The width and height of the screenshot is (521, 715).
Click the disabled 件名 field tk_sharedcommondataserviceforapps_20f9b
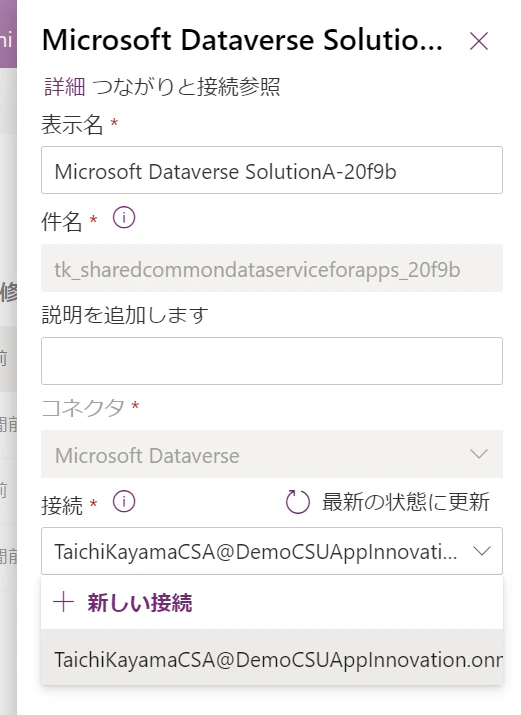(272, 268)
